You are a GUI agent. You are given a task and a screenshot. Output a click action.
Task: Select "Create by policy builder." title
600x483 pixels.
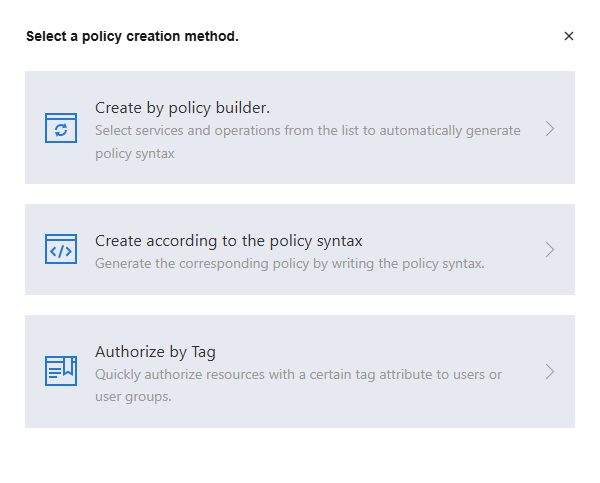(x=182, y=107)
